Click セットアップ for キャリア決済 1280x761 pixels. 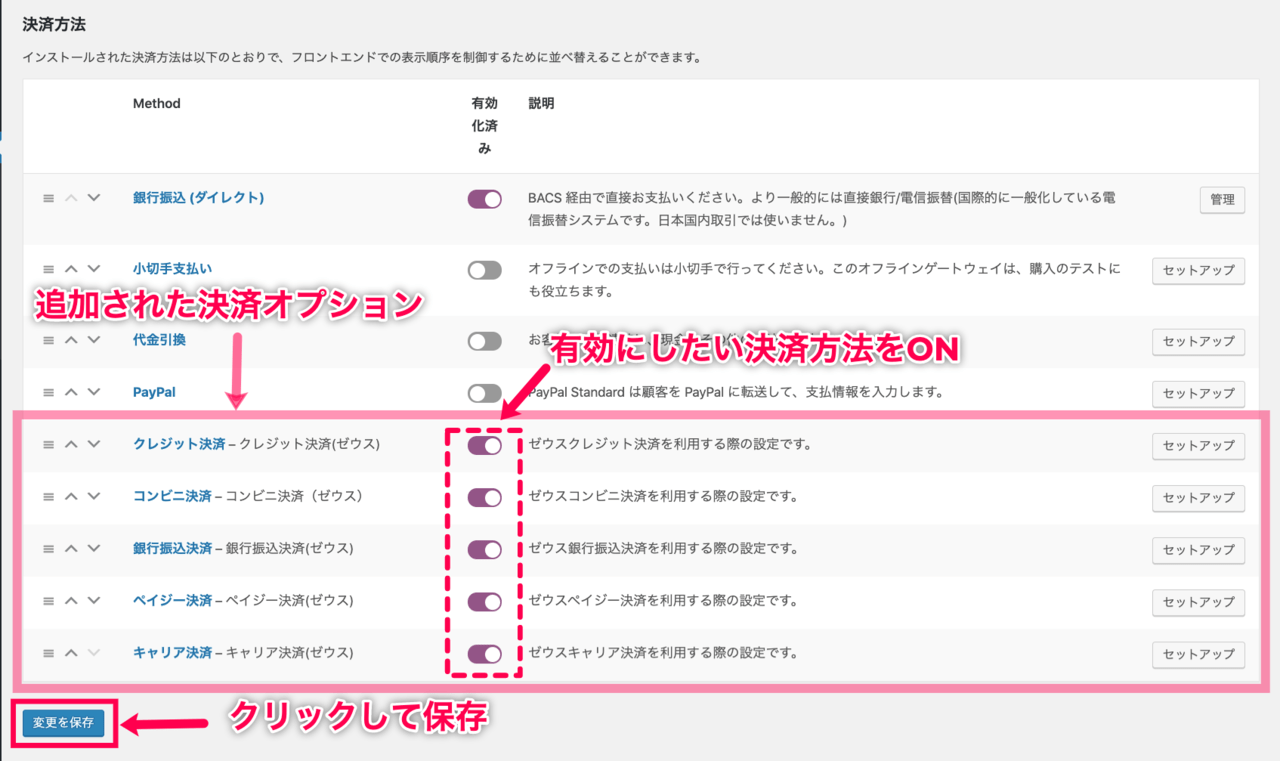point(1199,656)
